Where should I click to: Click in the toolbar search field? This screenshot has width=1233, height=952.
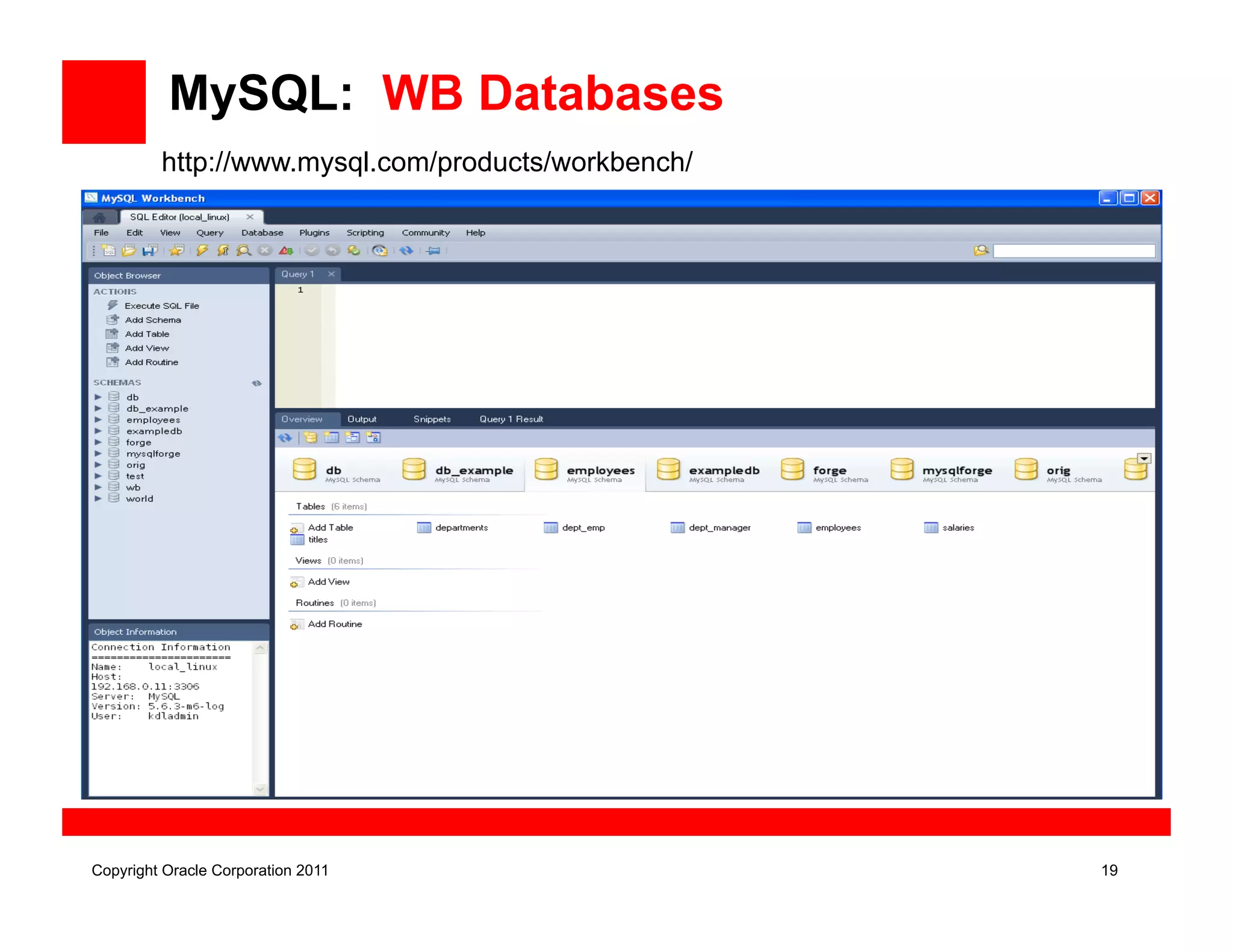click(1074, 251)
